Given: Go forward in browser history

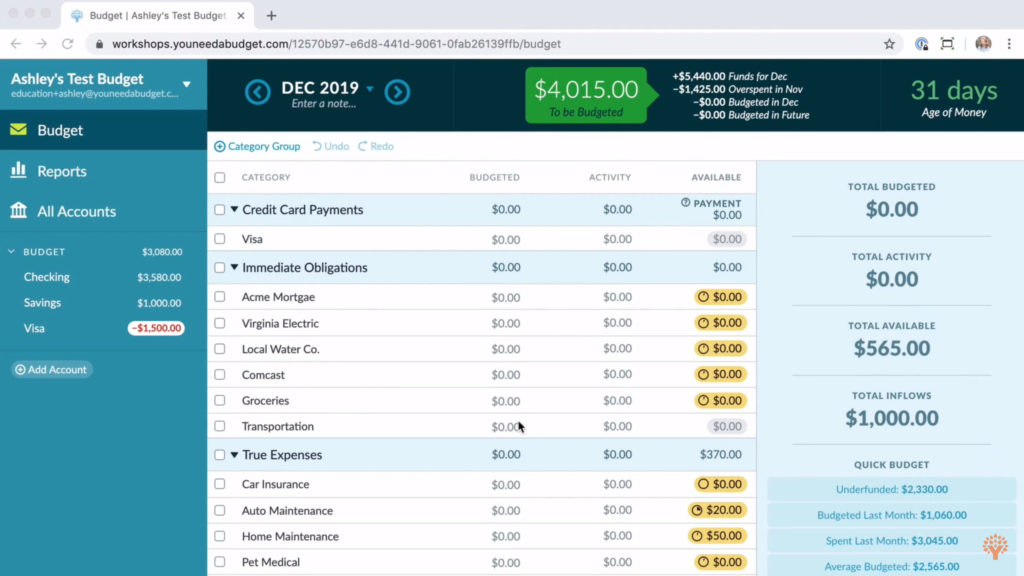Looking at the screenshot, I should pyautogui.click(x=42, y=44).
